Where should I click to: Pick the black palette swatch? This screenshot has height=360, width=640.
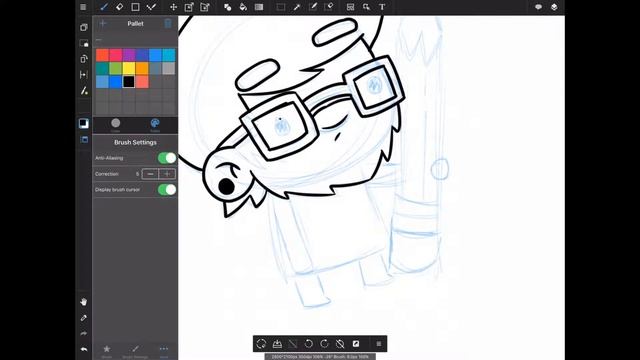[x=129, y=82]
